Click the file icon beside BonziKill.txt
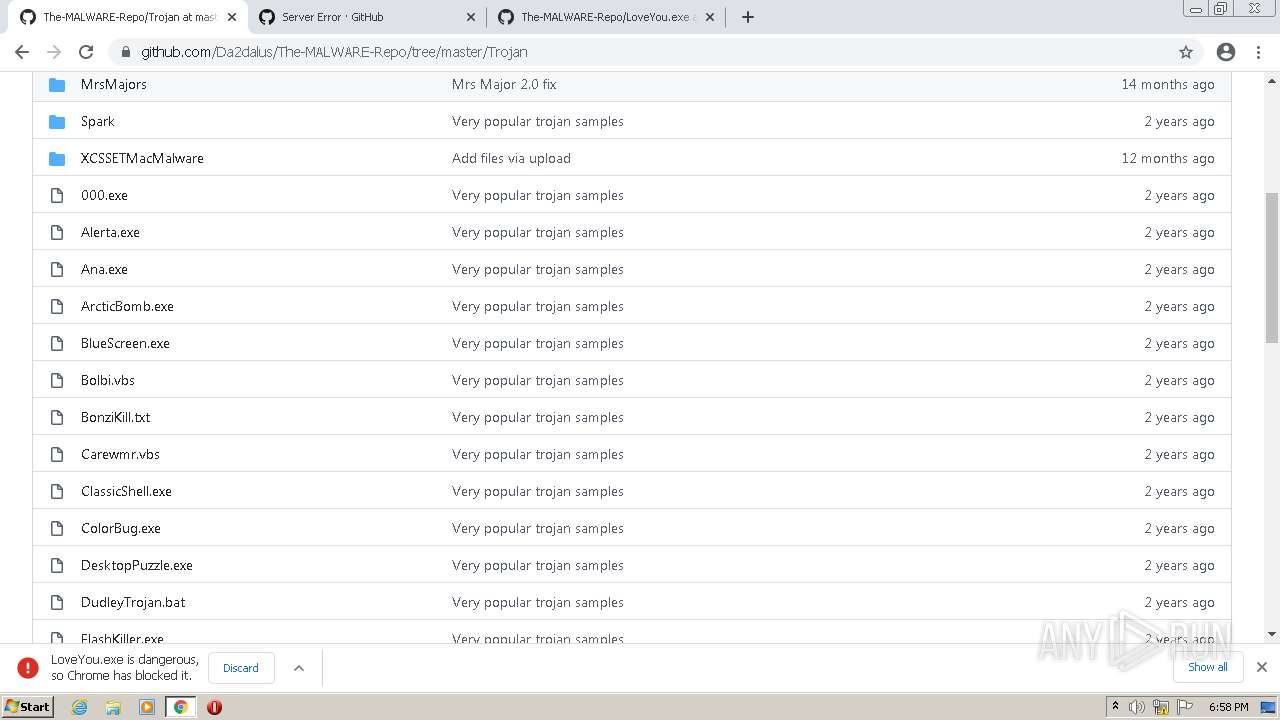 coord(57,418)
